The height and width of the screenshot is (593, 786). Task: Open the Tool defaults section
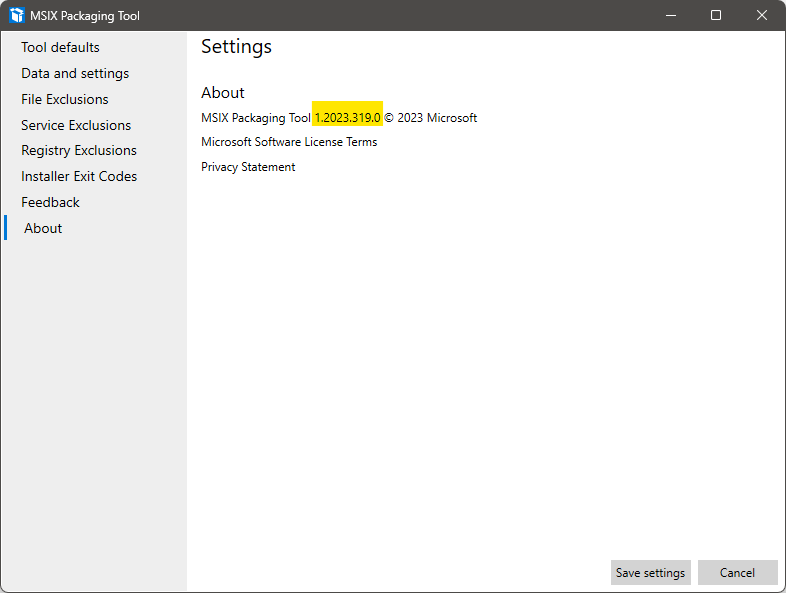pyautogui.click(x=60, y=47)
